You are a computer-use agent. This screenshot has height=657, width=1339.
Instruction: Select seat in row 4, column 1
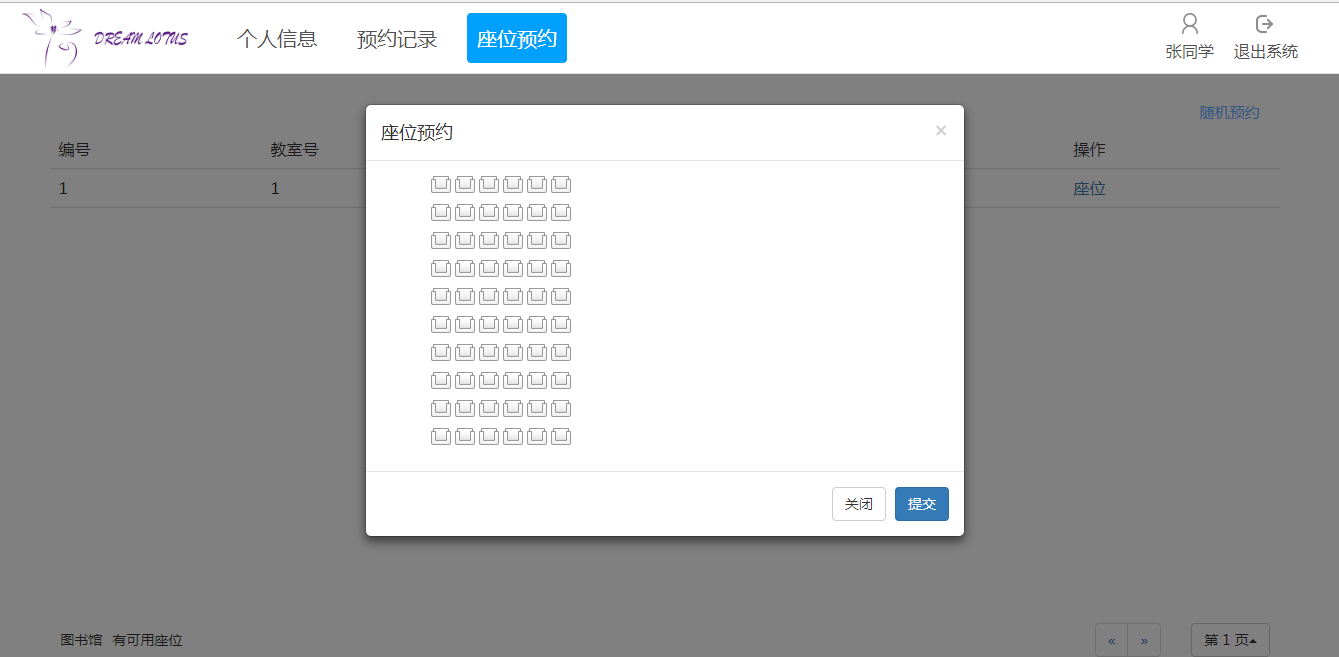tap(441, 269)
